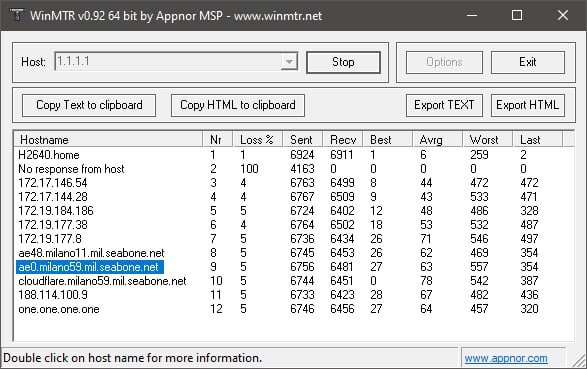Viewport: 587px width, 369px height.
Task: Click the Best column header
Action: (x=387, y=140)
